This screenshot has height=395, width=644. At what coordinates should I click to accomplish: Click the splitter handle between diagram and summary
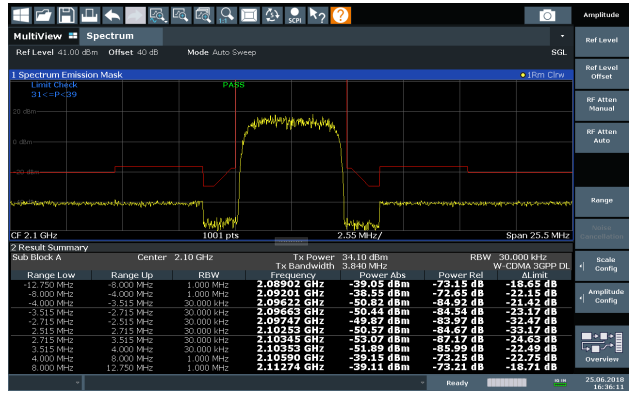(x=291, y=241)
